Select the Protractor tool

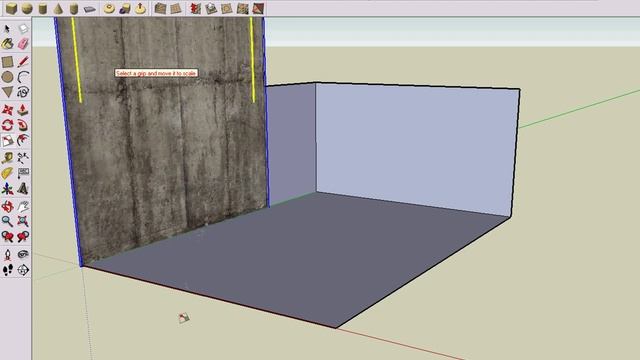(x=7, y=173)
